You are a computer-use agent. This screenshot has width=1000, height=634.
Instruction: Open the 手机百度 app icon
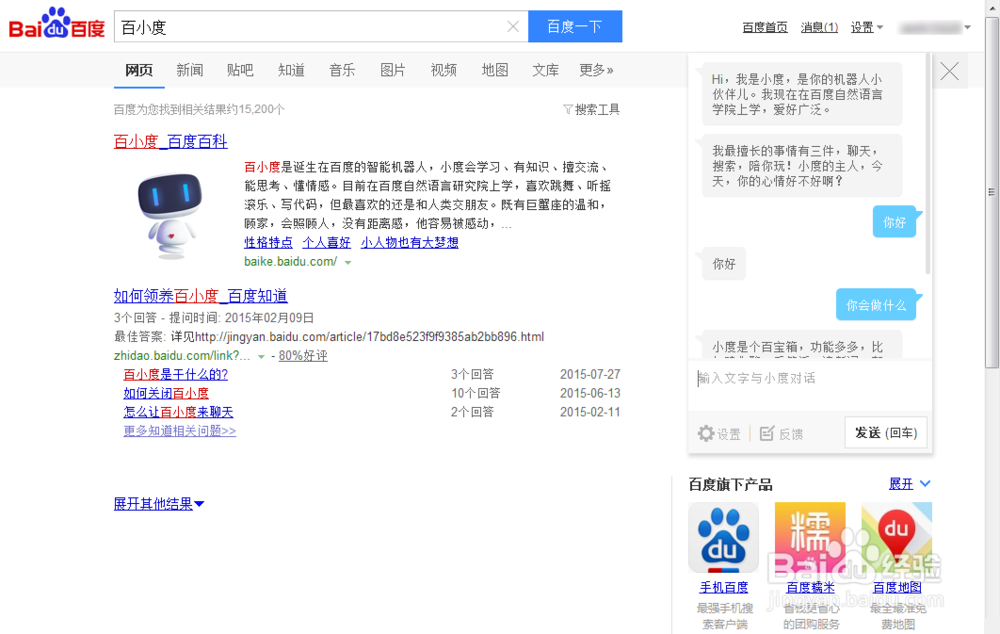click(x=723, y=538)
